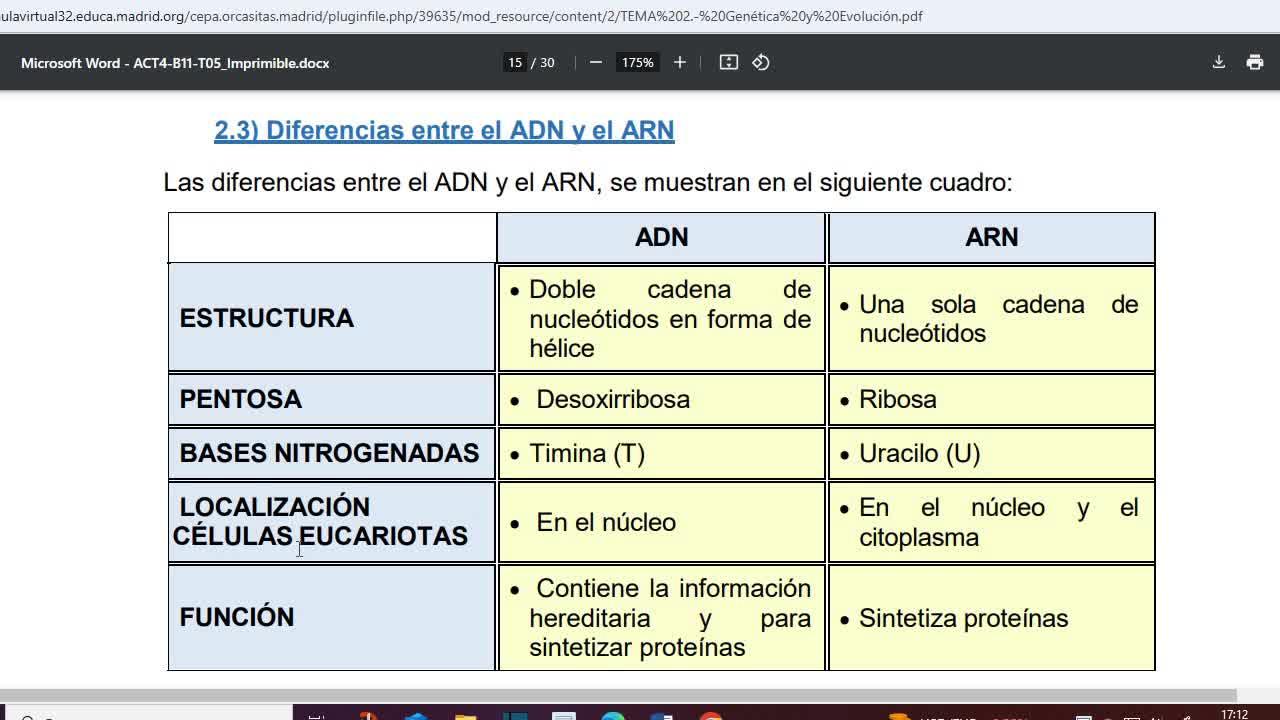Image resolution: width=1280 pixels, height=720 pixels.
Task: Click the "ADN" column header
Action: pyautogui.click(x=662, y=237)
